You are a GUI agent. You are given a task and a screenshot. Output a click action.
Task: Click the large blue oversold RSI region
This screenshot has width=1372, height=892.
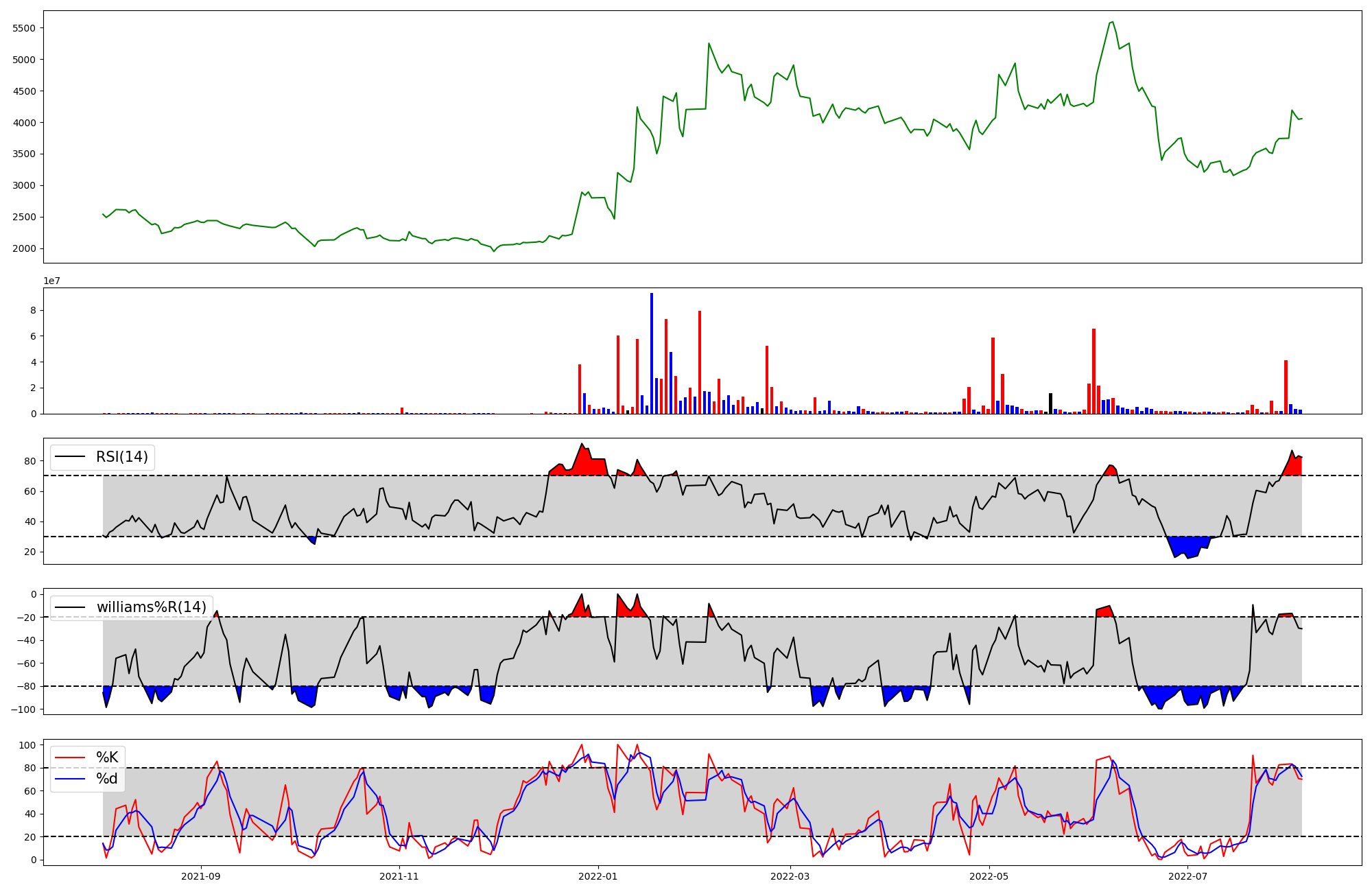tap(1187, 546)
